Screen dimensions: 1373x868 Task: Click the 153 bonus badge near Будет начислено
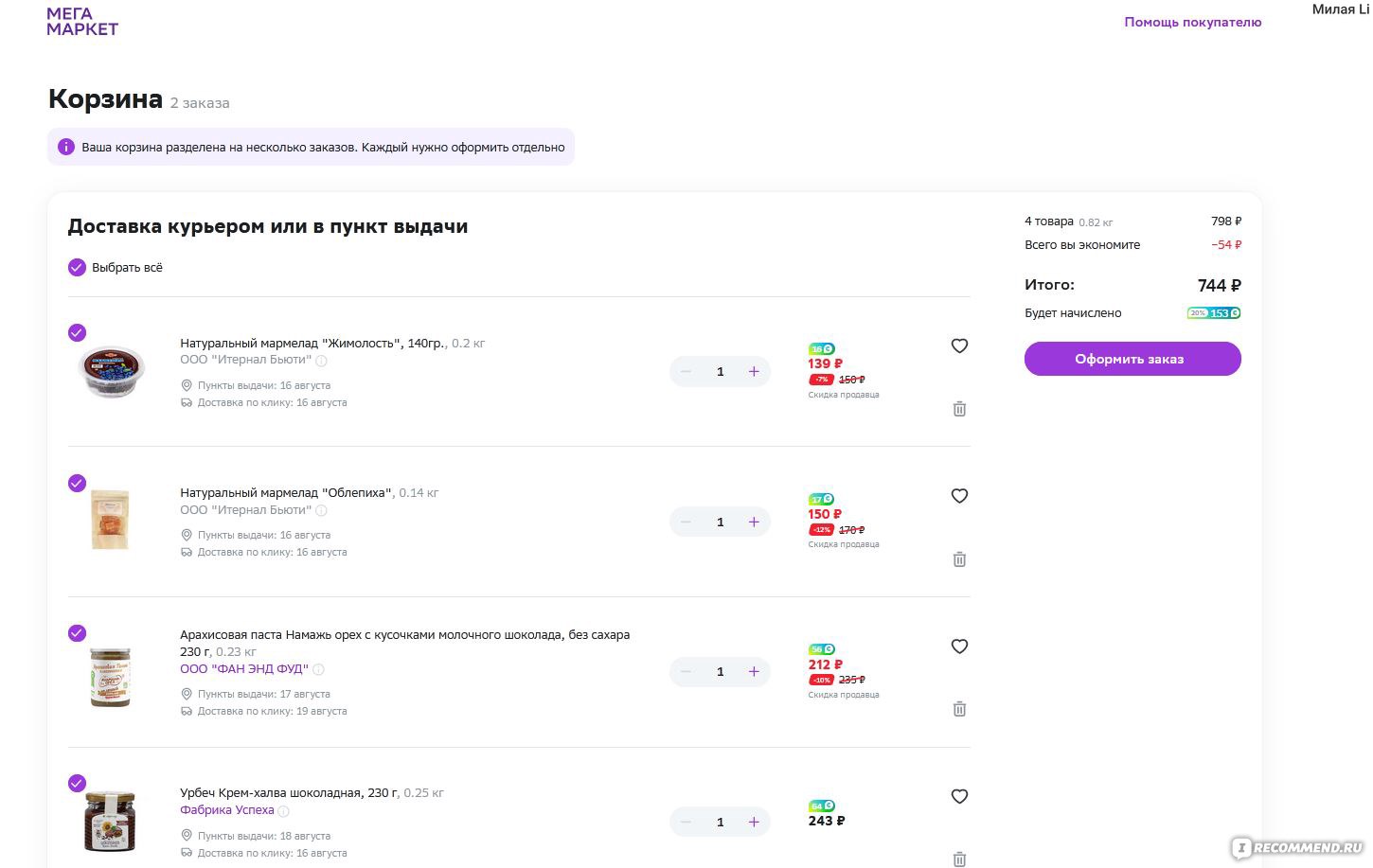1214,313
